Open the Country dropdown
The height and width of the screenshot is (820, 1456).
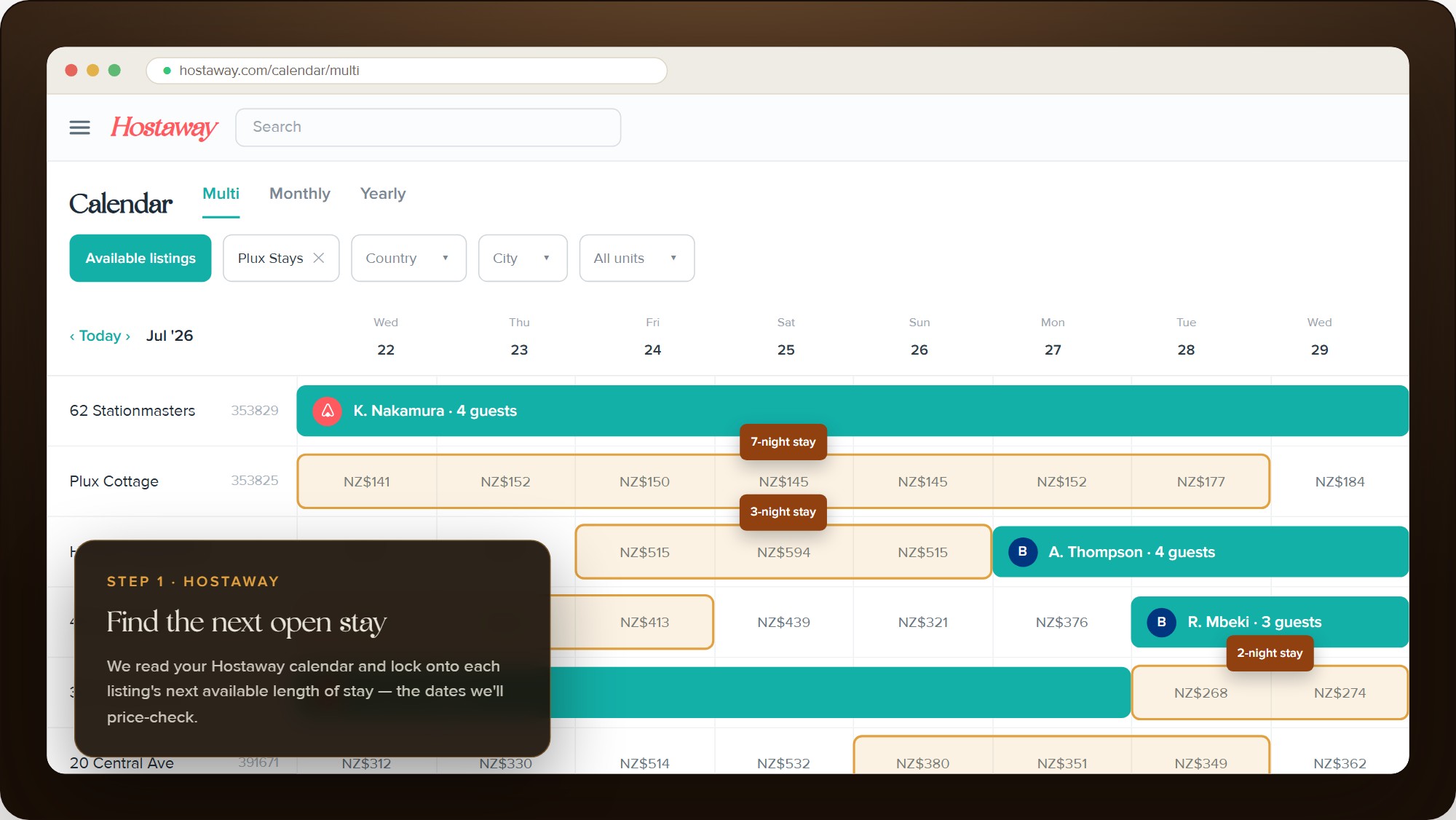click(408, 258)
